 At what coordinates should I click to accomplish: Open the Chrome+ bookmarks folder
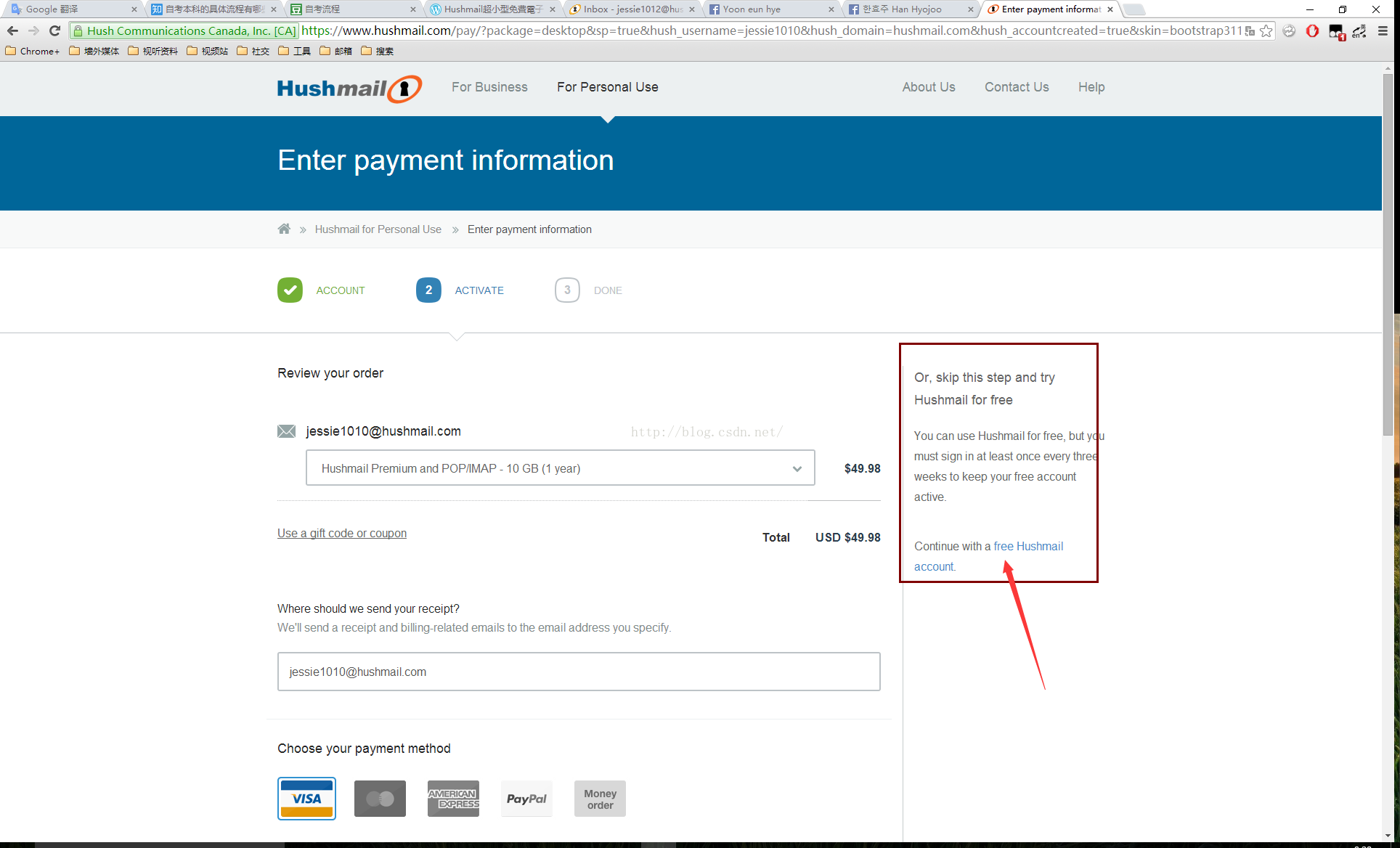click(33, 51)
